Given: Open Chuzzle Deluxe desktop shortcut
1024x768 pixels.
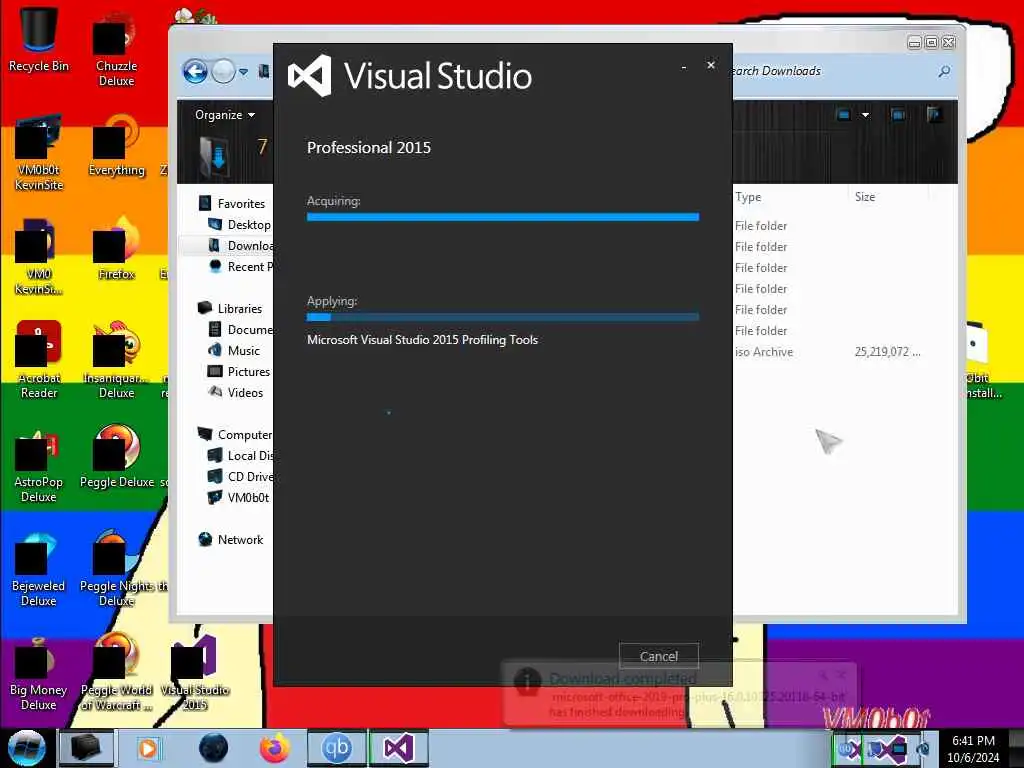Looking at the screenshot, I should click(x=116, y=50).
